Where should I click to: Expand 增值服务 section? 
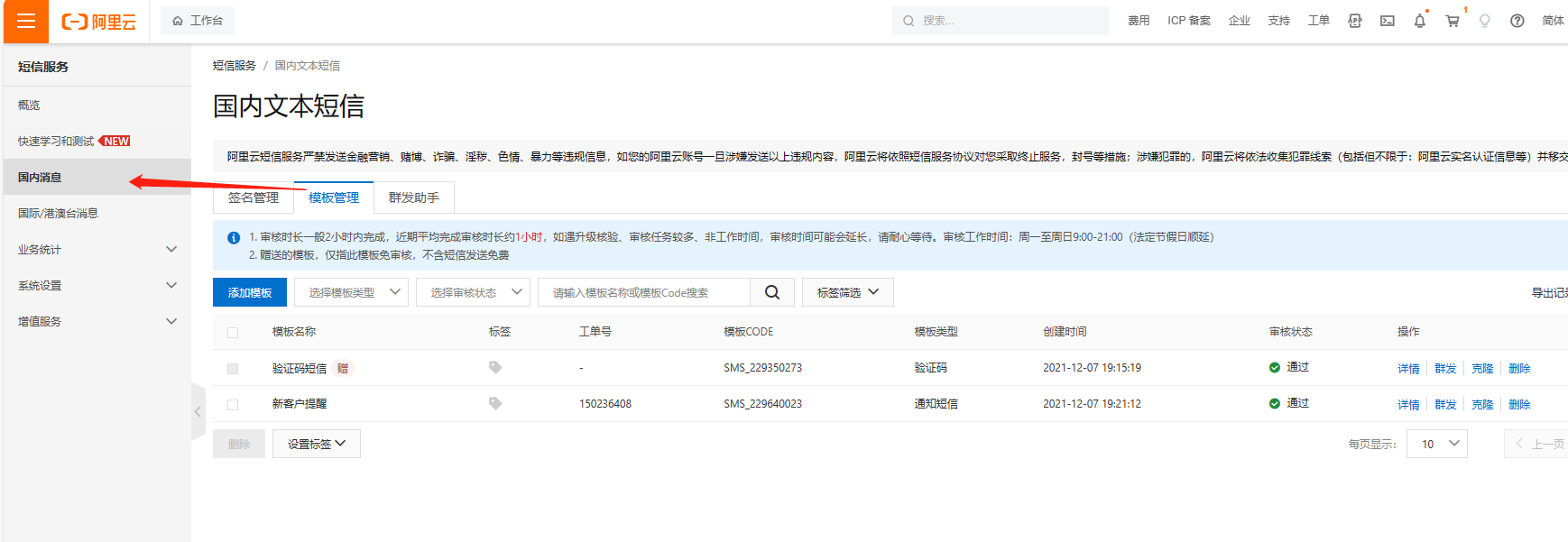coord(97,322)
